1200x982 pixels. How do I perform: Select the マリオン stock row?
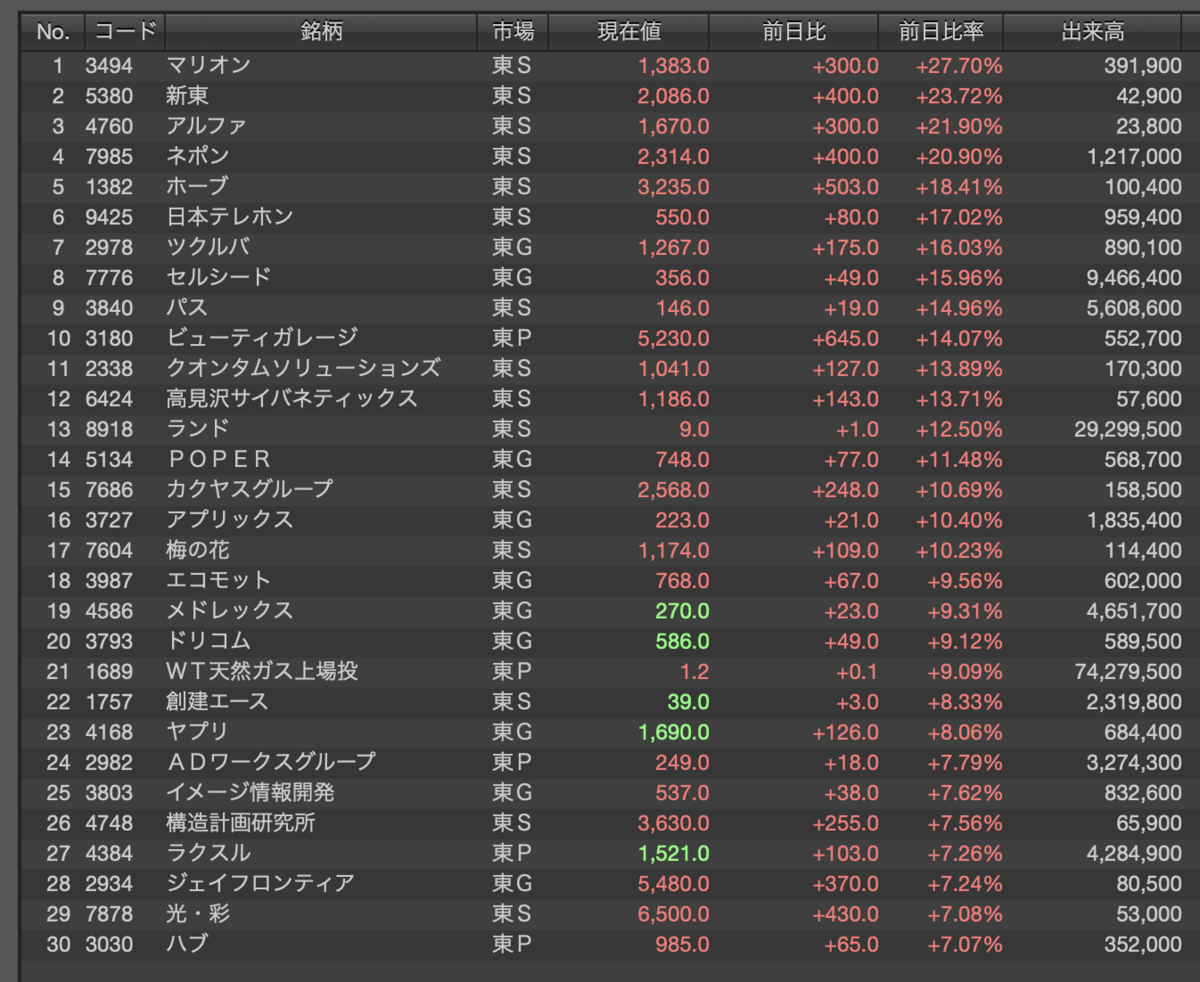coord(610,66)
